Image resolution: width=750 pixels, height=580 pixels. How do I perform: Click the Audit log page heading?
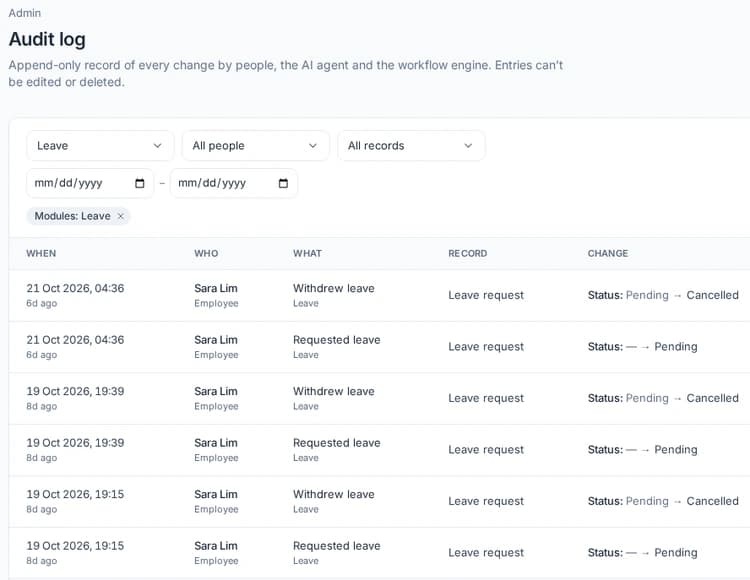point(47,39)
